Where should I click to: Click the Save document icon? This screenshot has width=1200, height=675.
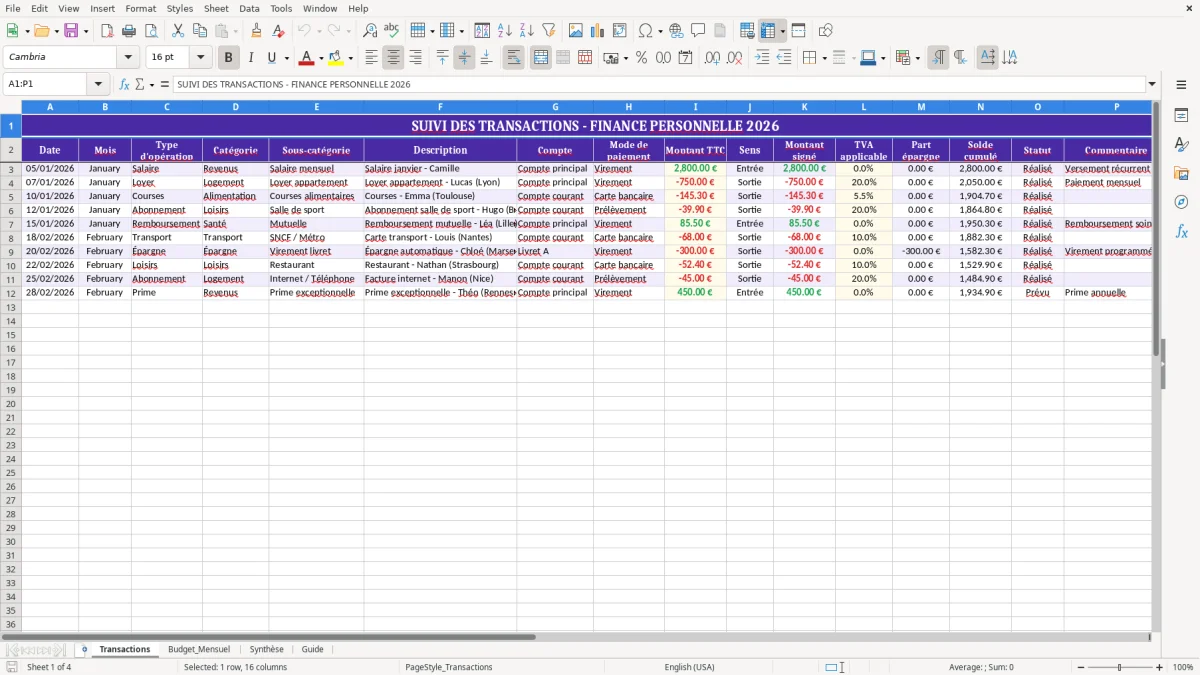click(71, 31)
